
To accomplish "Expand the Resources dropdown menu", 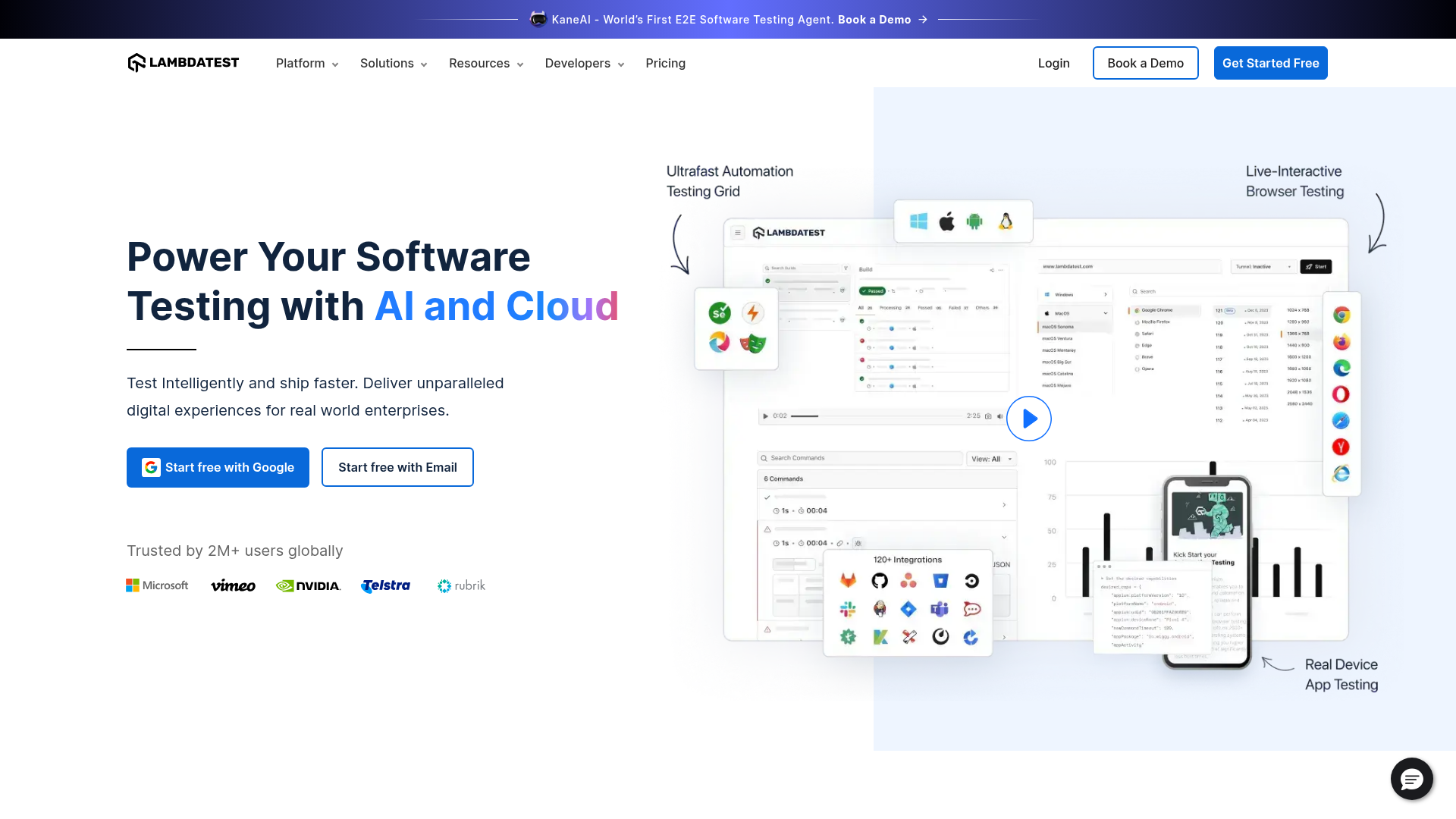I will (486, 64).
